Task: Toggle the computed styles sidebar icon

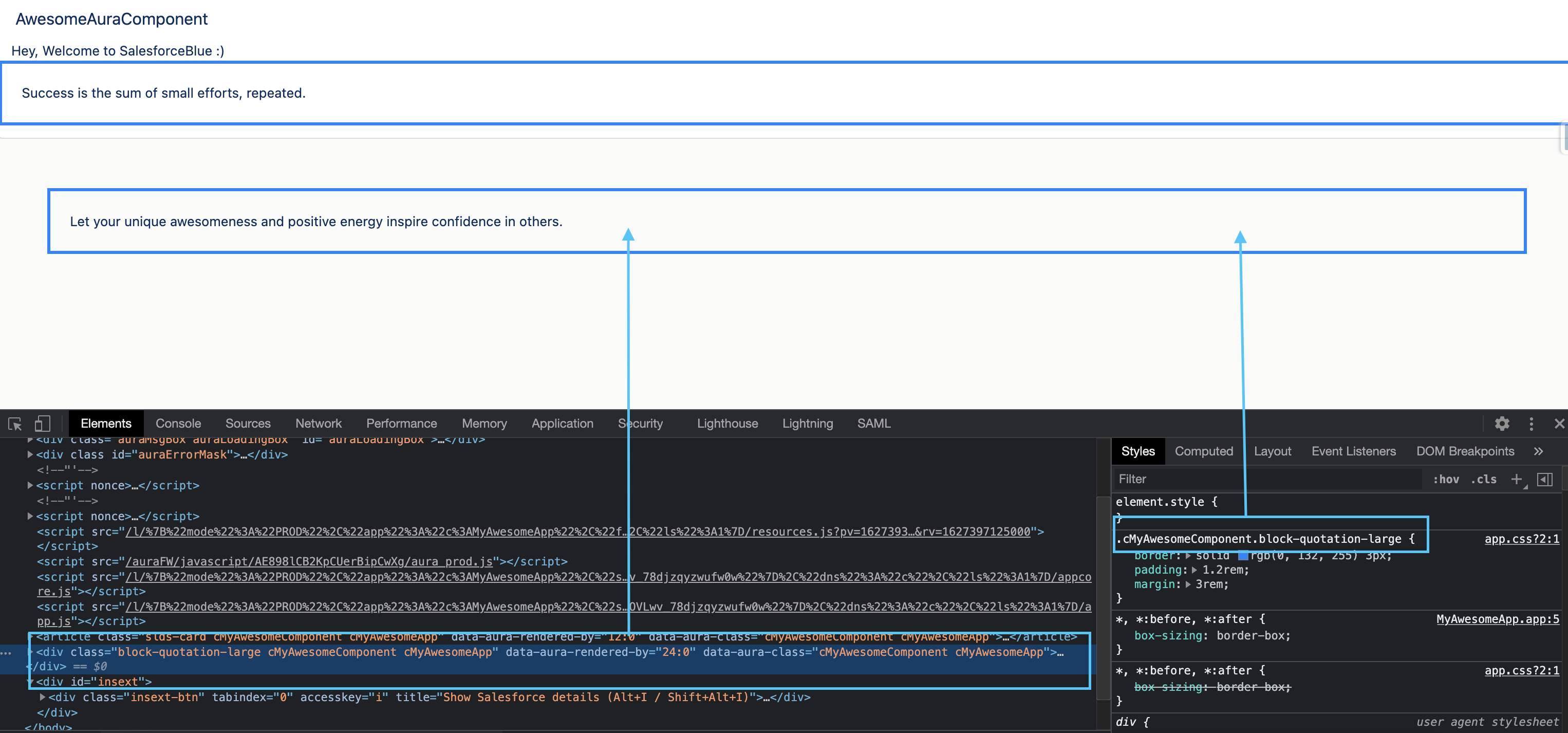Action: coord(1545,479)
